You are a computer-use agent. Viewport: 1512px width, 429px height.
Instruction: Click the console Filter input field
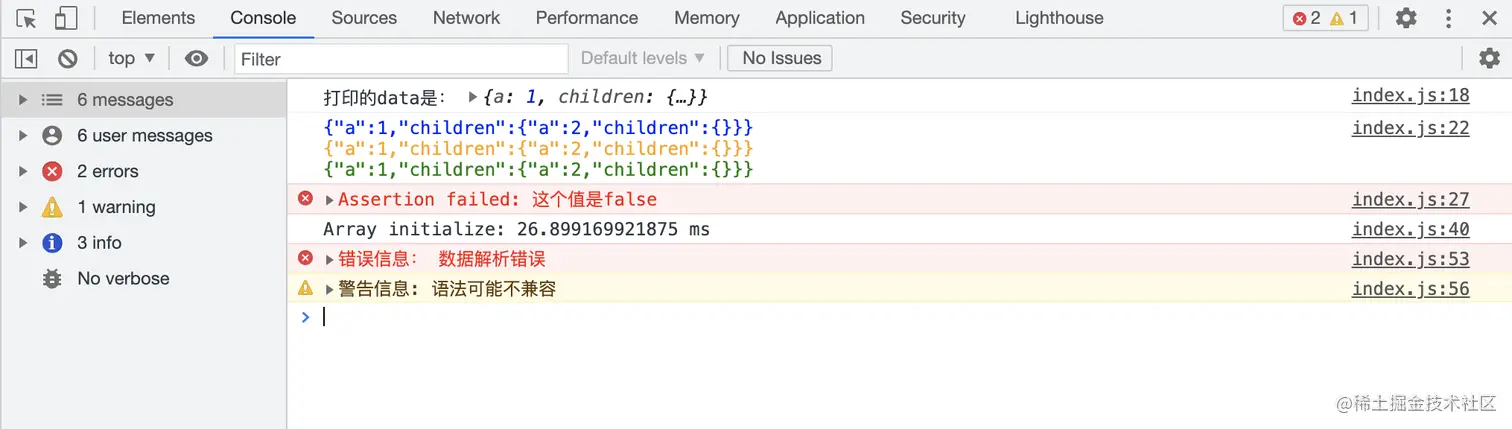tap(400, 58)
